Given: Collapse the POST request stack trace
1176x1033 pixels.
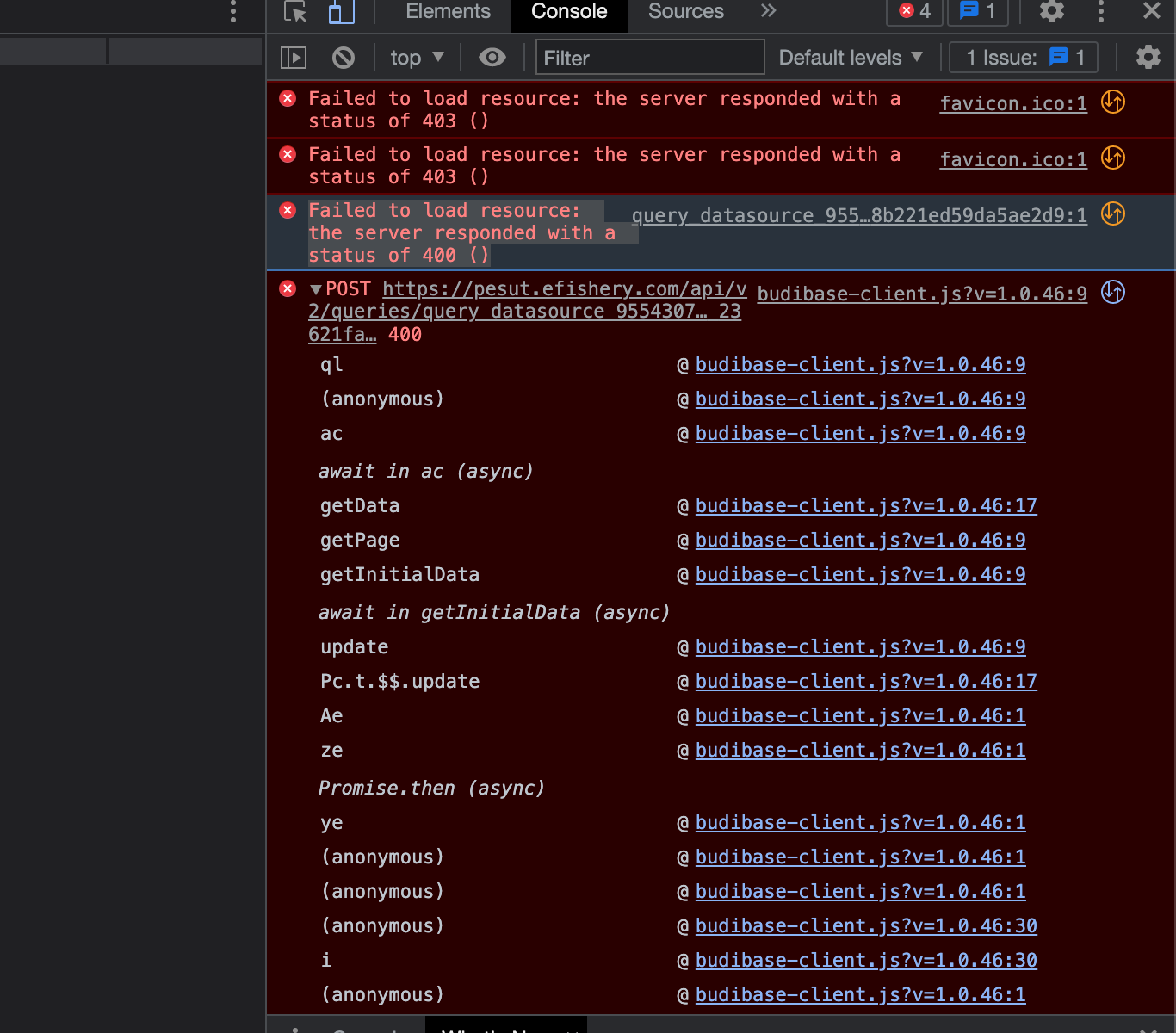Looking at the screenshot, I should pyautogui.click(x=317, y=288).
